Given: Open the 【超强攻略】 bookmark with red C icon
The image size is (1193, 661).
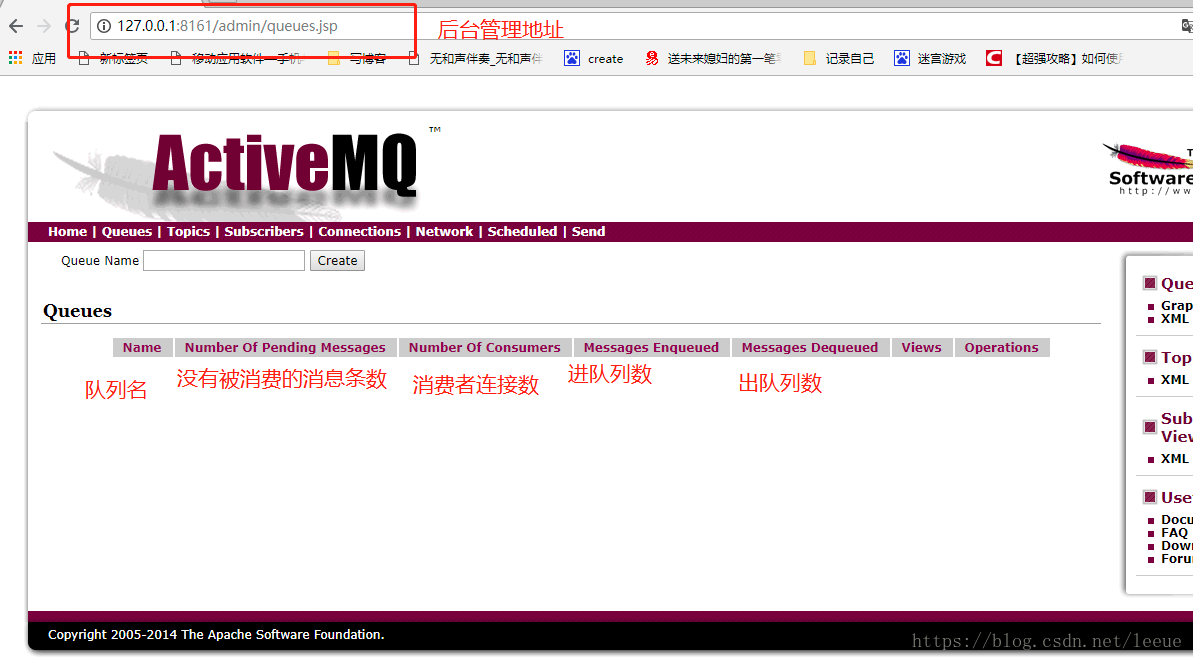Looking at the screenshot, I should [1054, 59].
